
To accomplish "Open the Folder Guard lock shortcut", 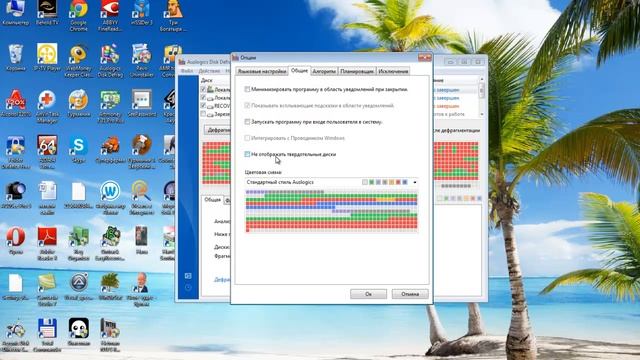I will (16, 152).
